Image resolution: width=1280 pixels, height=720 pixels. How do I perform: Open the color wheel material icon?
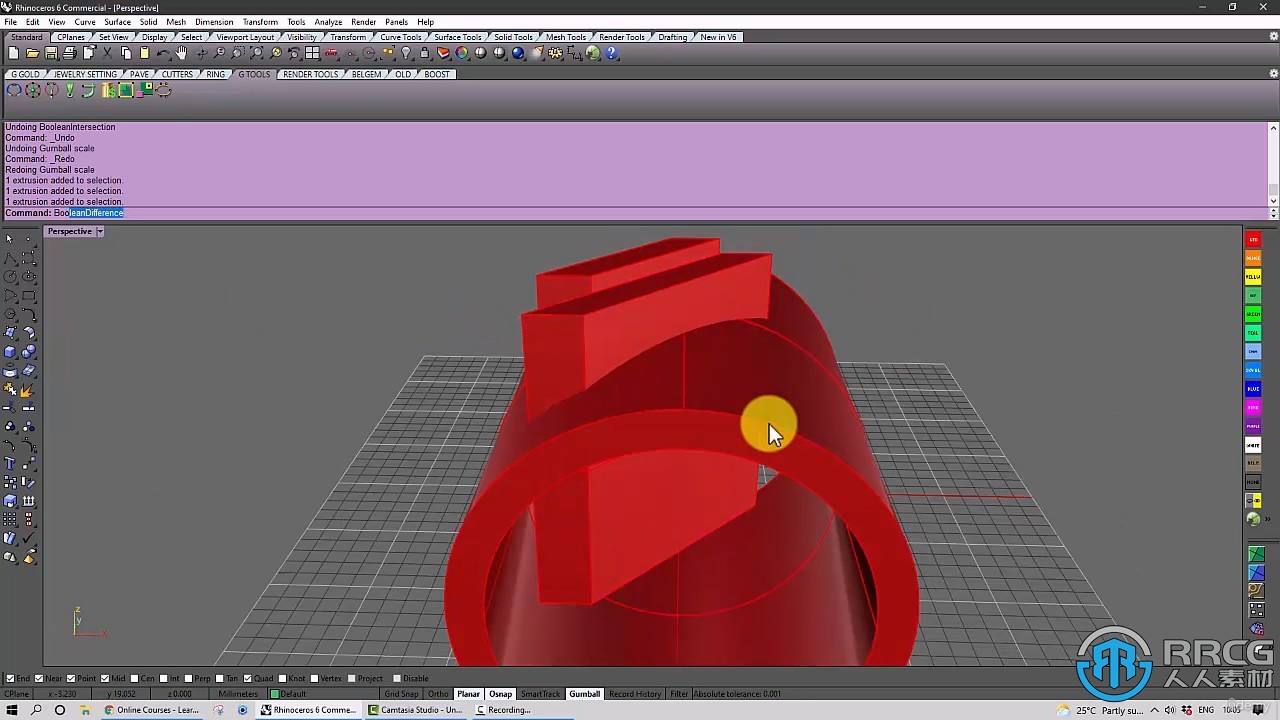click(x=462, y=53)
